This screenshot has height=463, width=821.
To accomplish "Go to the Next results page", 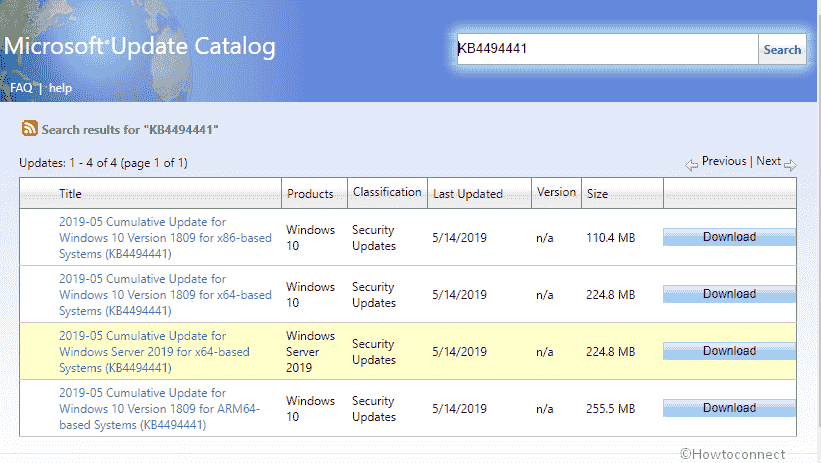I will pos(768,161).
